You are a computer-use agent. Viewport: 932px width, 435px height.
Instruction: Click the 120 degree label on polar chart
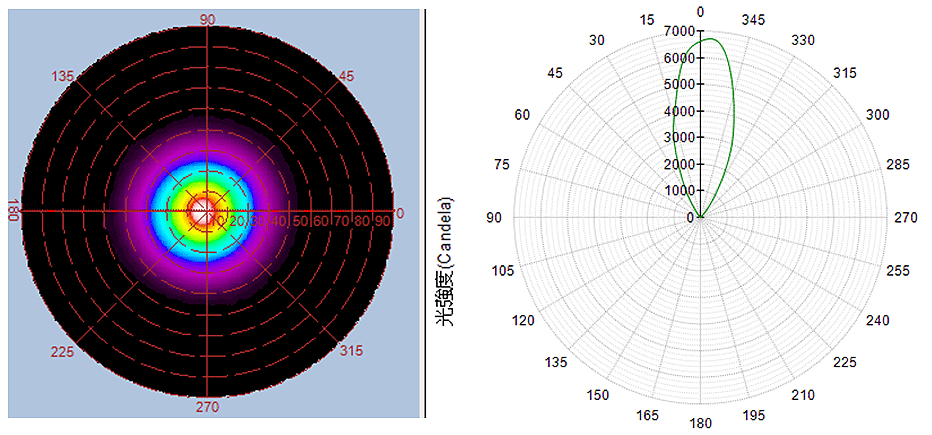(x=523, y=320)
